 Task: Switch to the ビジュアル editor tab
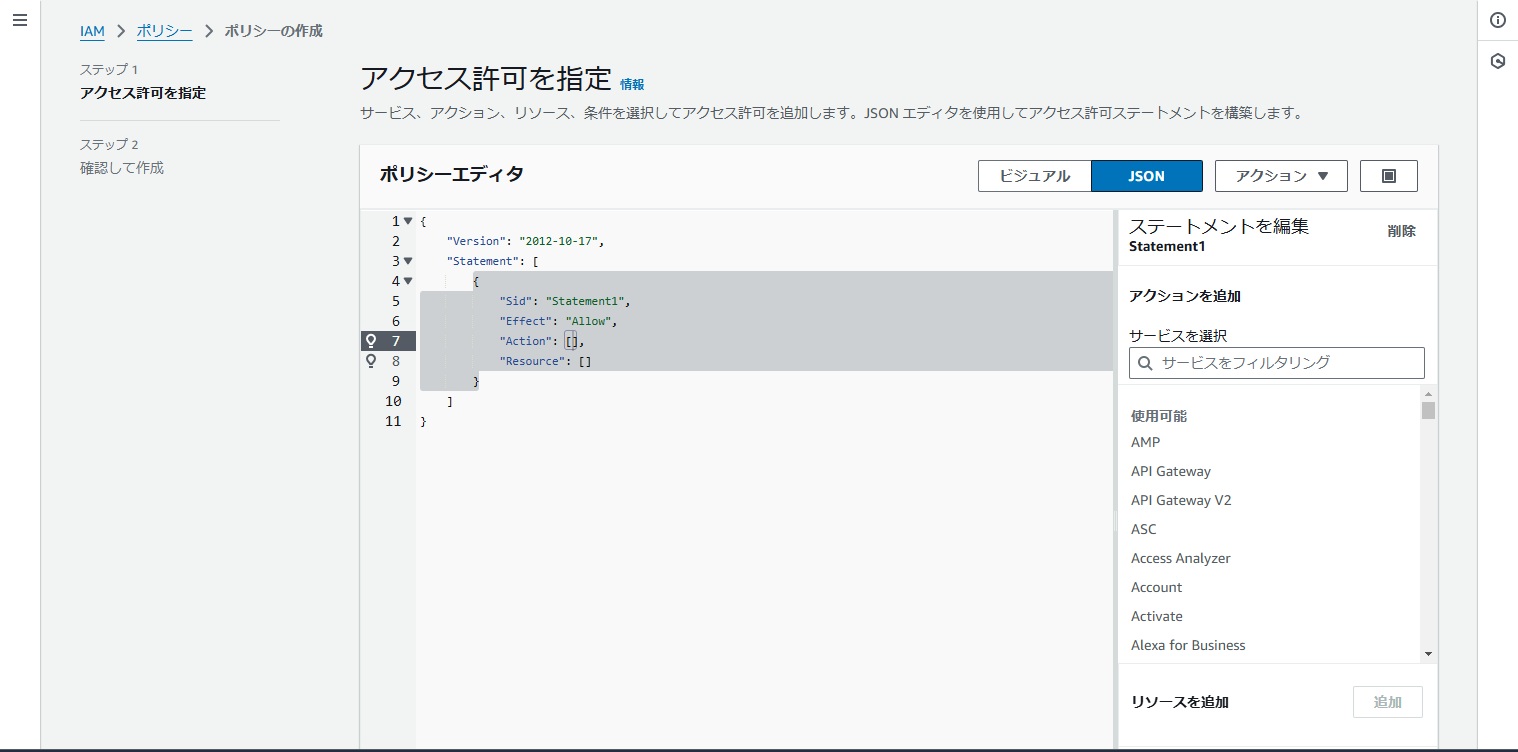[1034, 175]
